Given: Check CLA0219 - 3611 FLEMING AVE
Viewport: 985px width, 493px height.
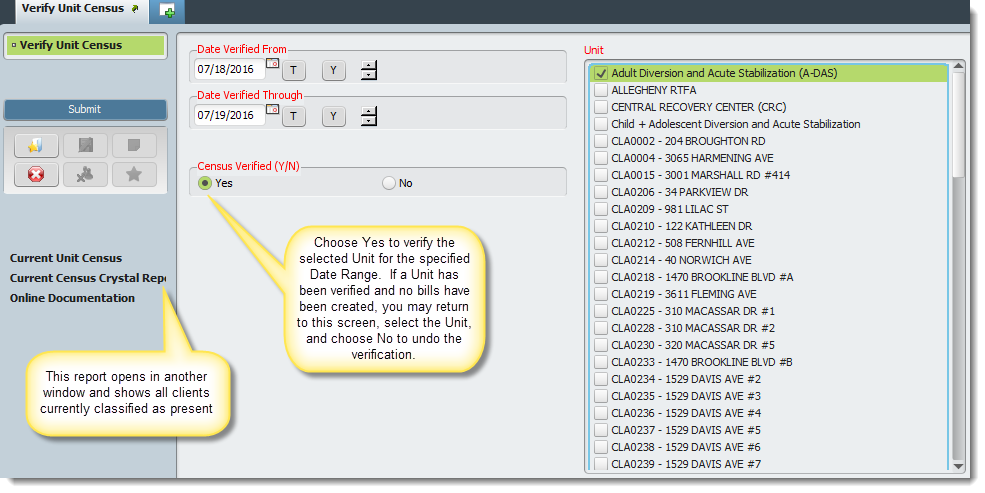Looking at the screenshot, I should point(601,293).
